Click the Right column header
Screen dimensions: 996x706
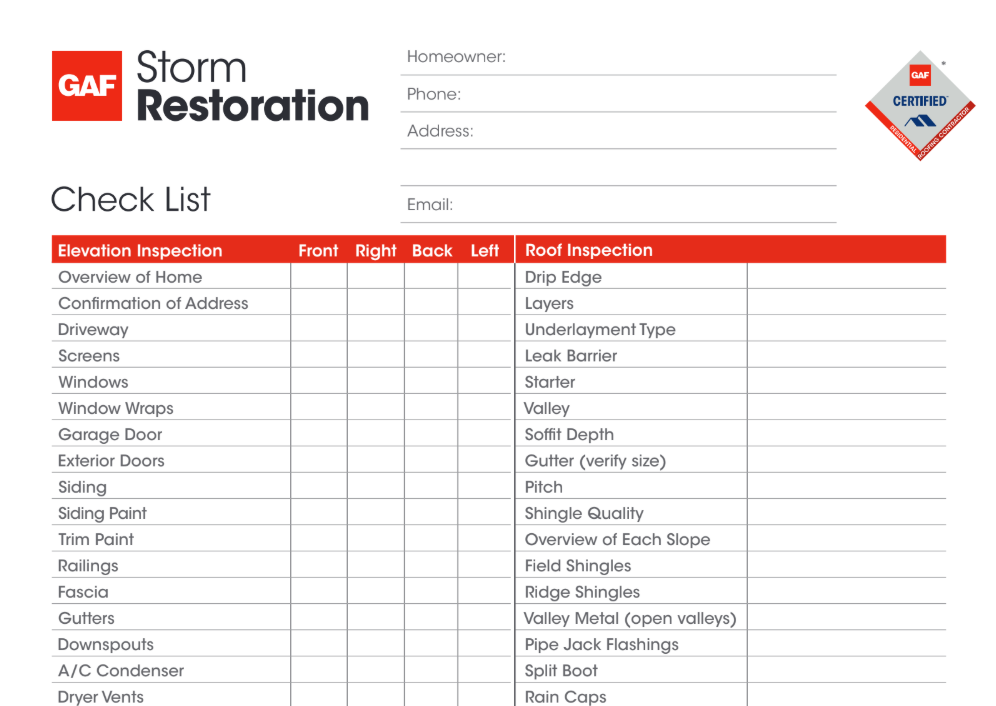point(375,251)
